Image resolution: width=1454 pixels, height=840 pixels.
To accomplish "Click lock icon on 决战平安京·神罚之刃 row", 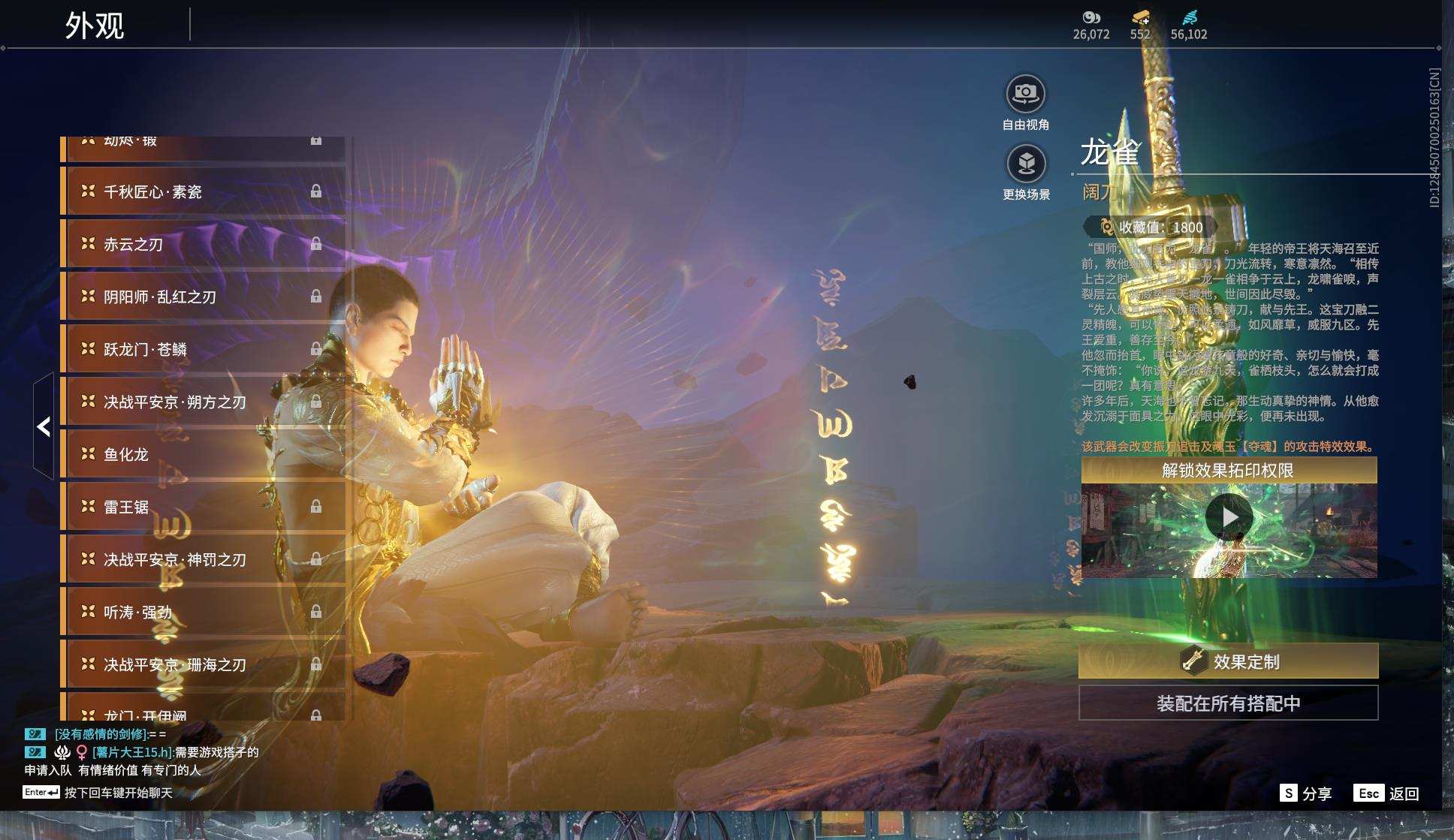I will point(316,559).
